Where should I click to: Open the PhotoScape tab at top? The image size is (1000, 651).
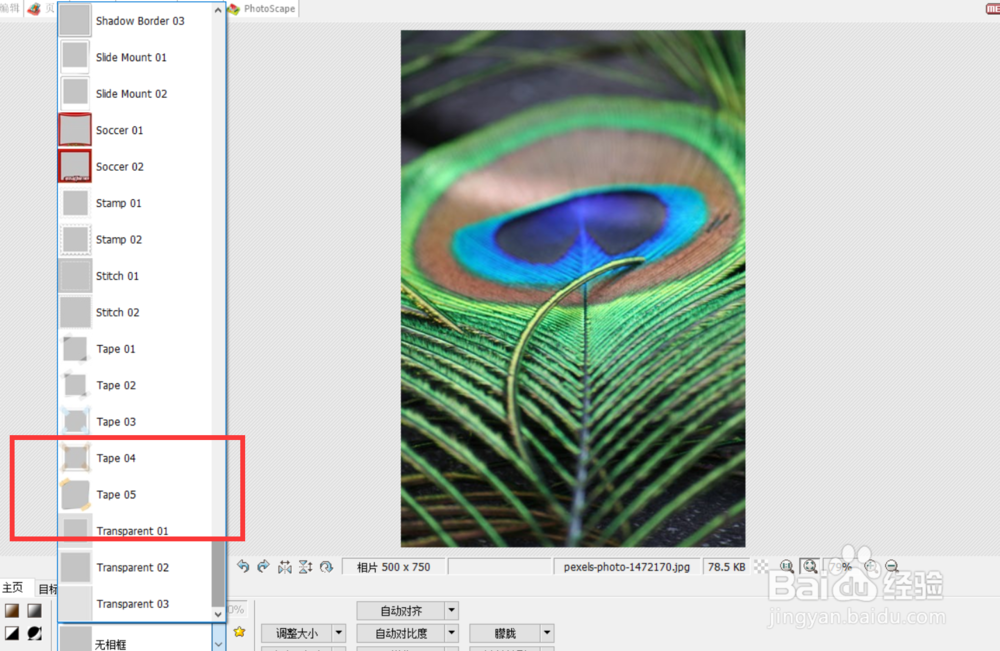(263, 9)
